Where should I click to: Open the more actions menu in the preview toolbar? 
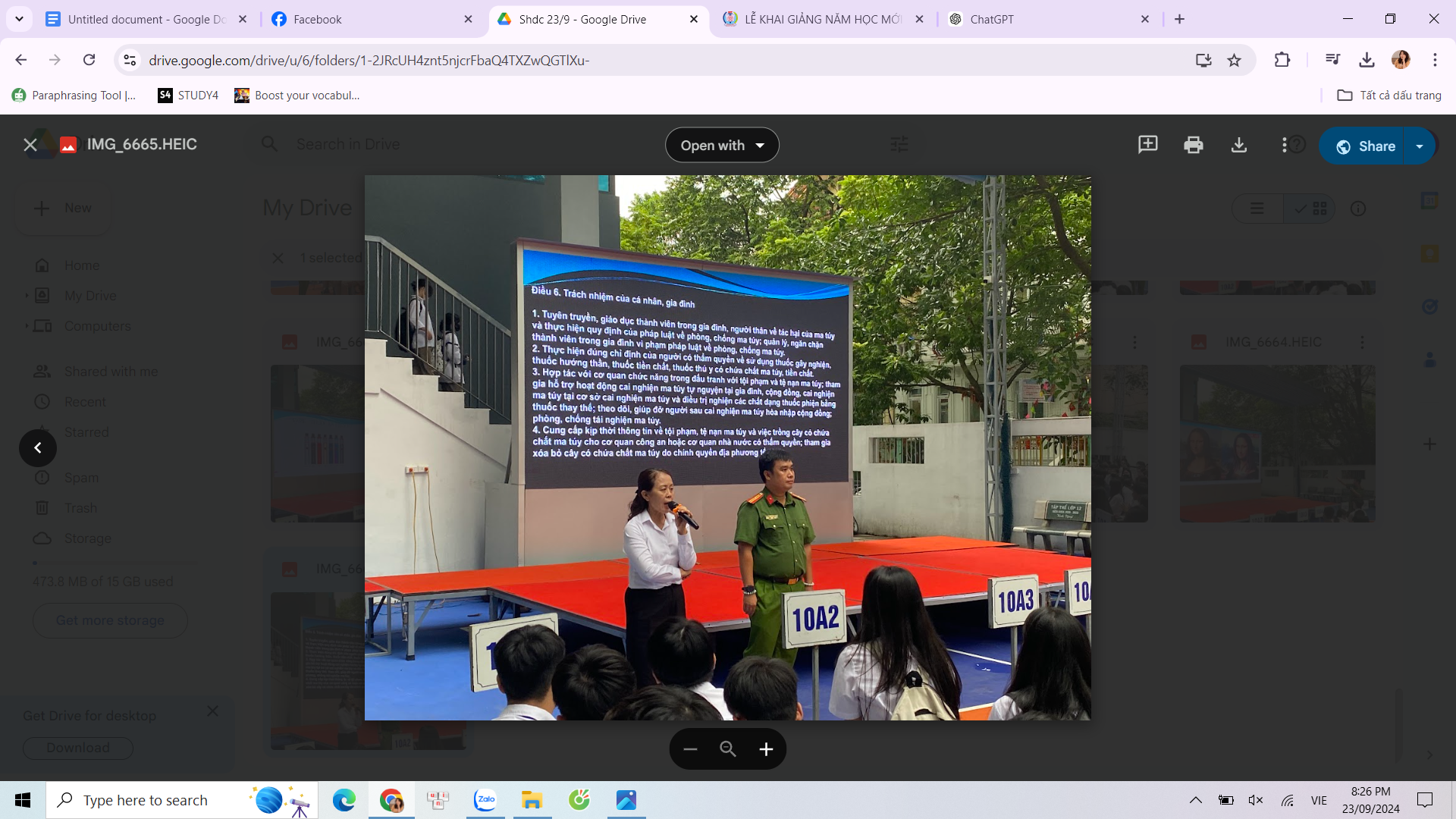click(x=1284, y=145)
